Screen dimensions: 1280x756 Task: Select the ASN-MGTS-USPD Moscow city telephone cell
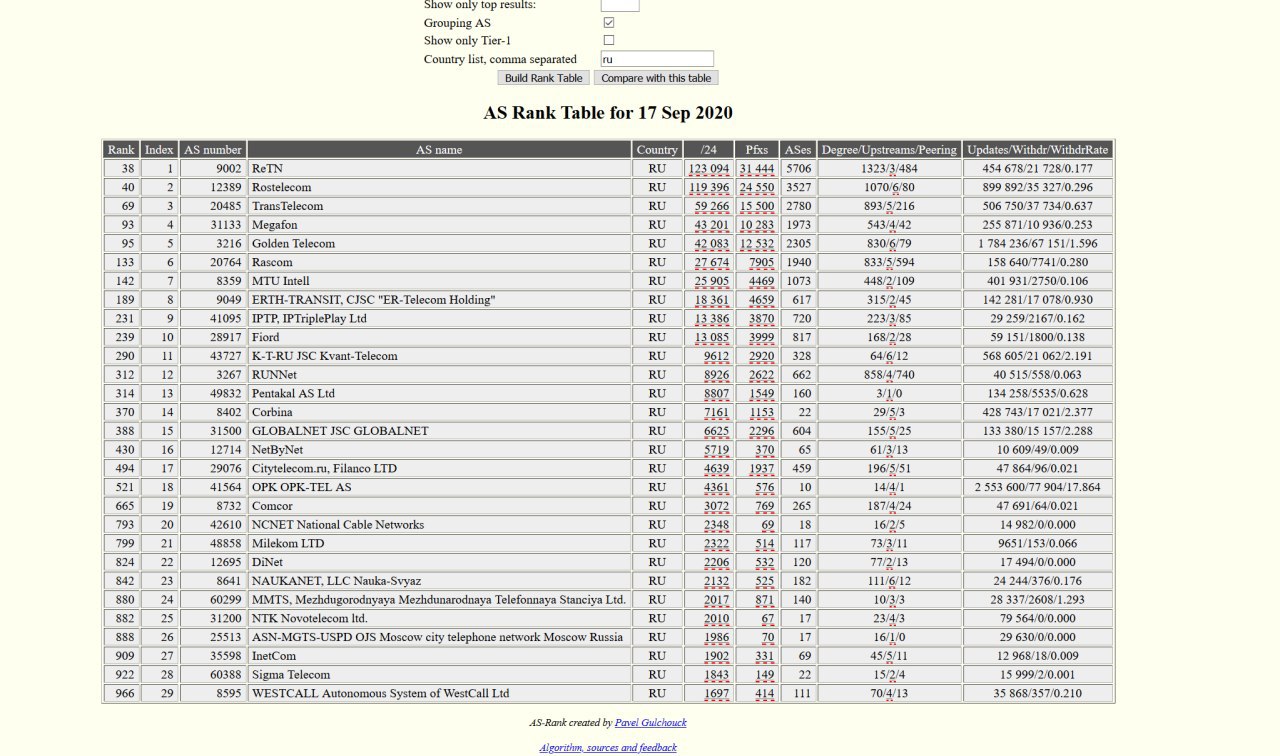440,637
